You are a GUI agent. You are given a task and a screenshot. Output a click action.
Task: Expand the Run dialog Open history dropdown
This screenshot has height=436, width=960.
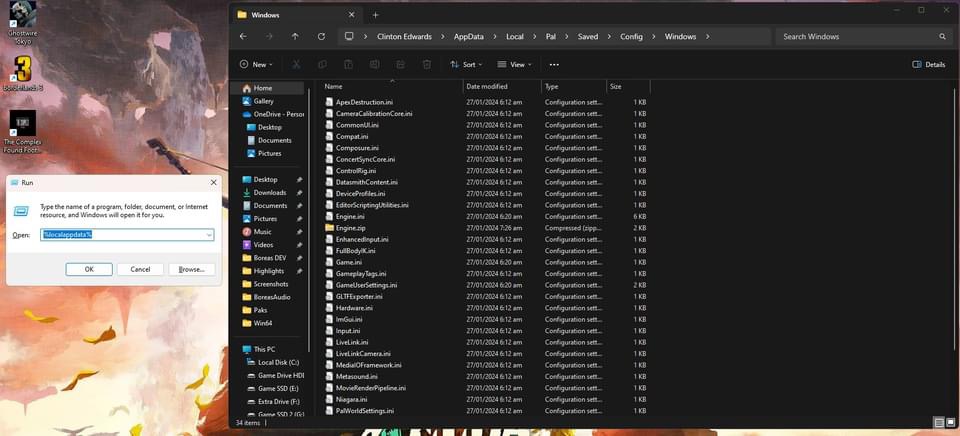208,234
